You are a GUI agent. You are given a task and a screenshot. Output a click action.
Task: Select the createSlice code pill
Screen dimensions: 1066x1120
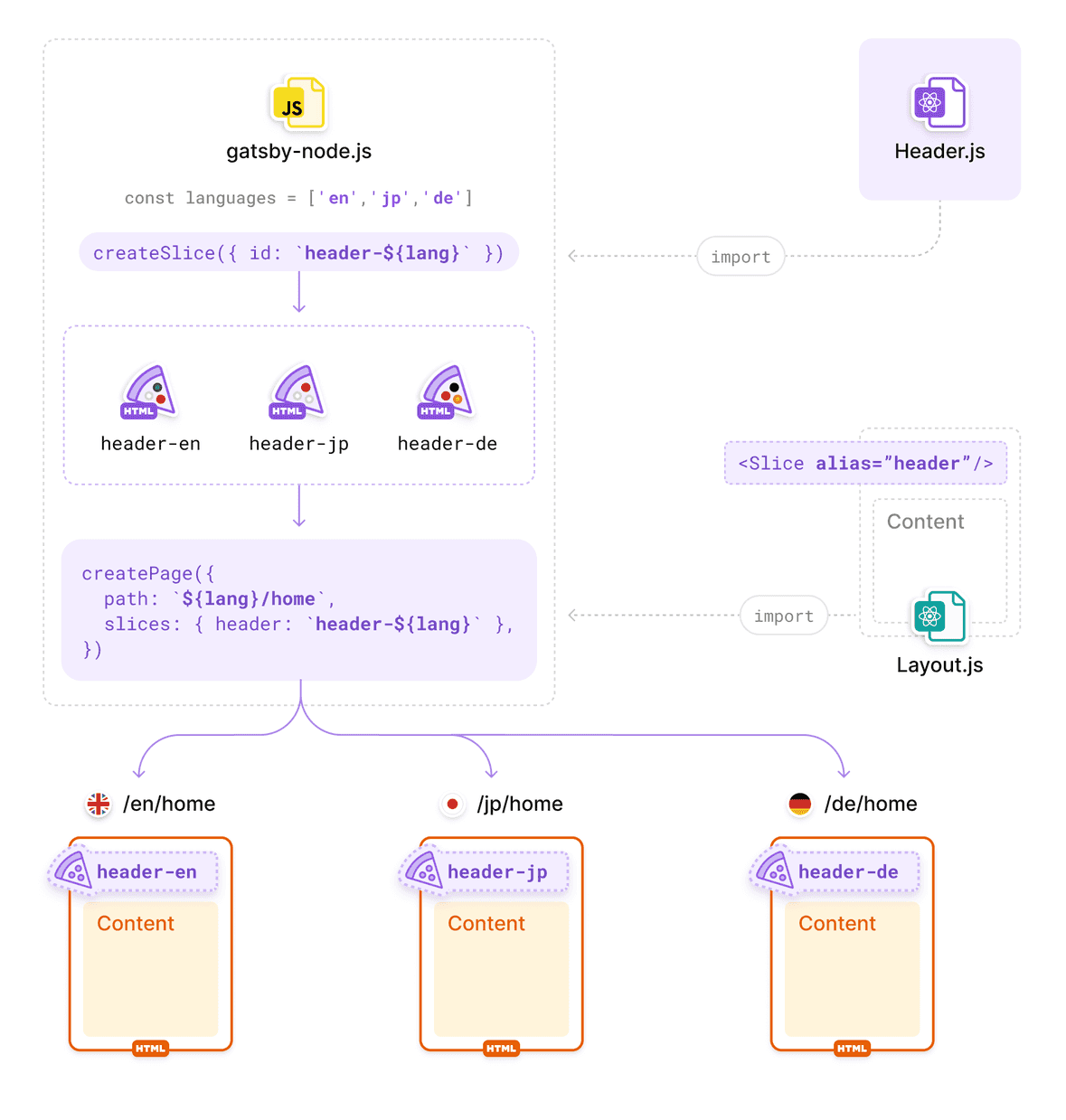298,253
